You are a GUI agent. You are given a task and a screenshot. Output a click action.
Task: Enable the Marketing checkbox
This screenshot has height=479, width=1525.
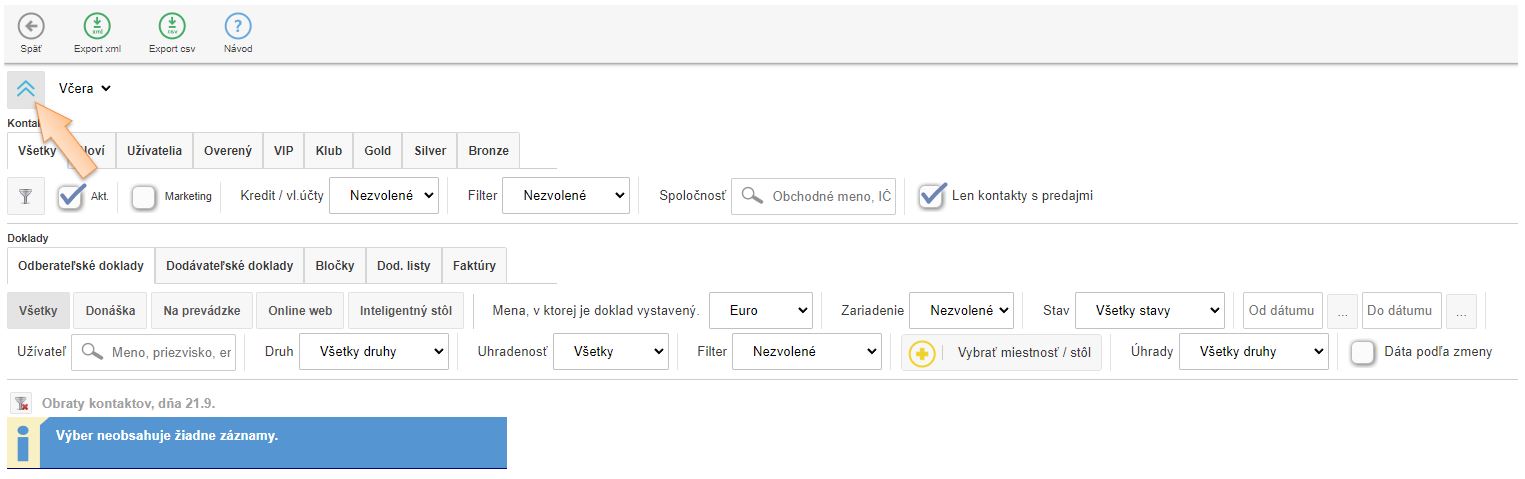[145, 197]
